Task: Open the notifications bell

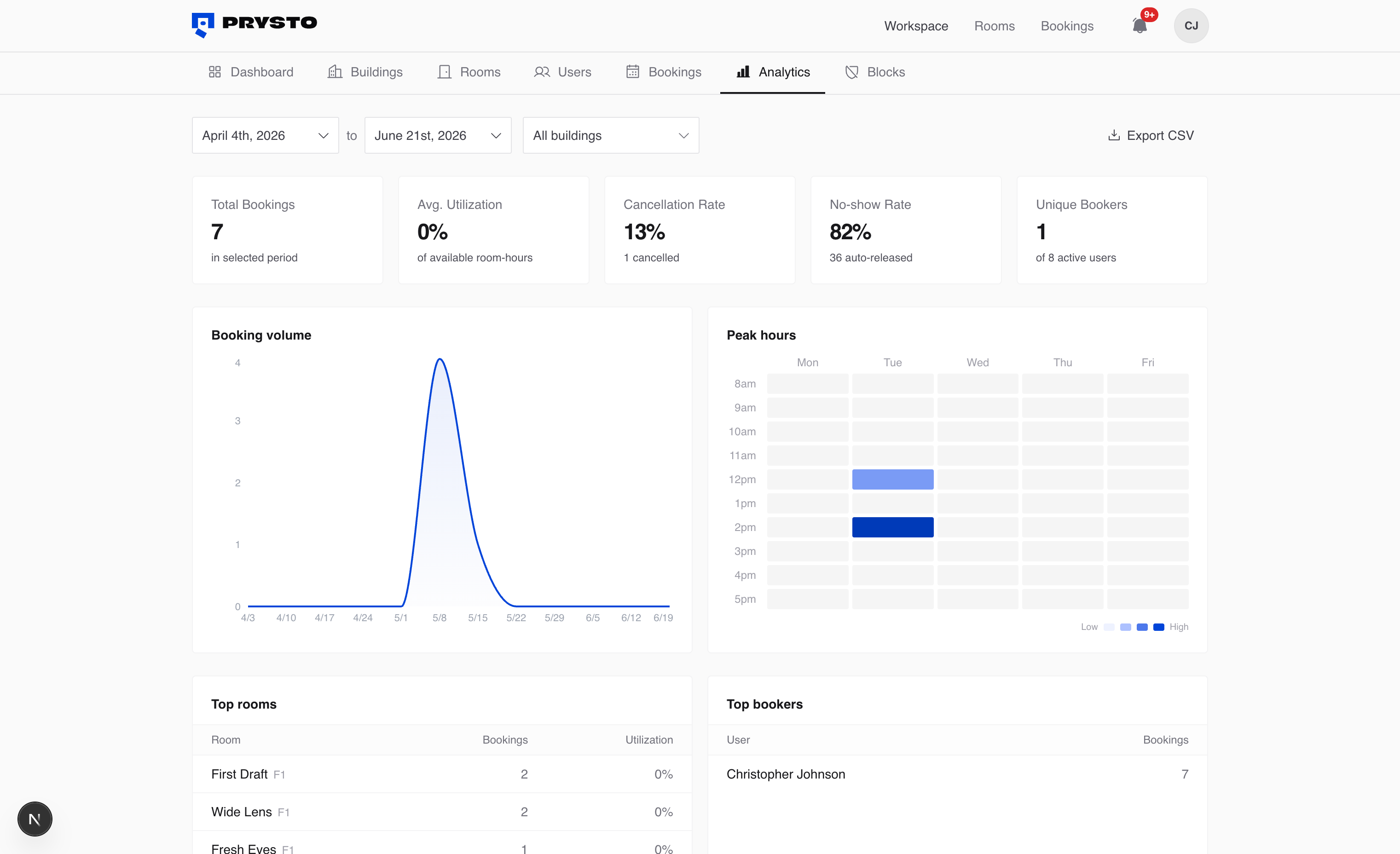Action: [1139, 26]
